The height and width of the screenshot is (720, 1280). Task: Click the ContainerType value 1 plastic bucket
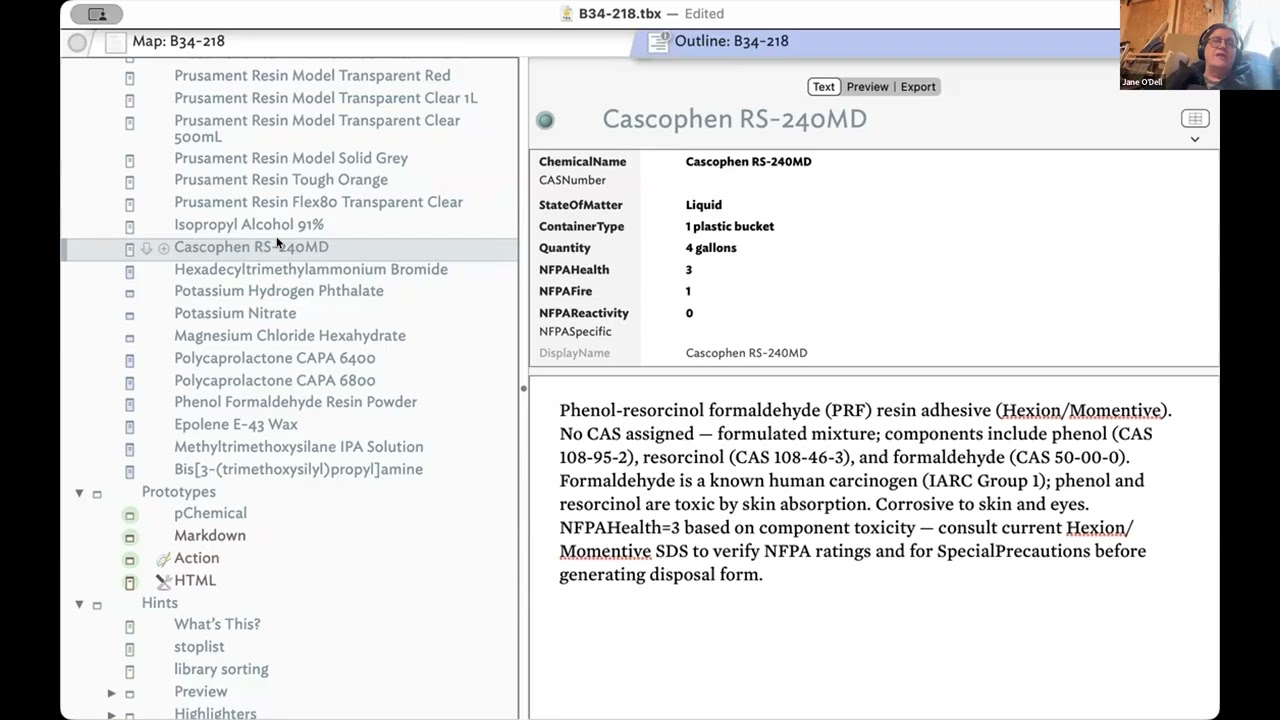[730, 226]
